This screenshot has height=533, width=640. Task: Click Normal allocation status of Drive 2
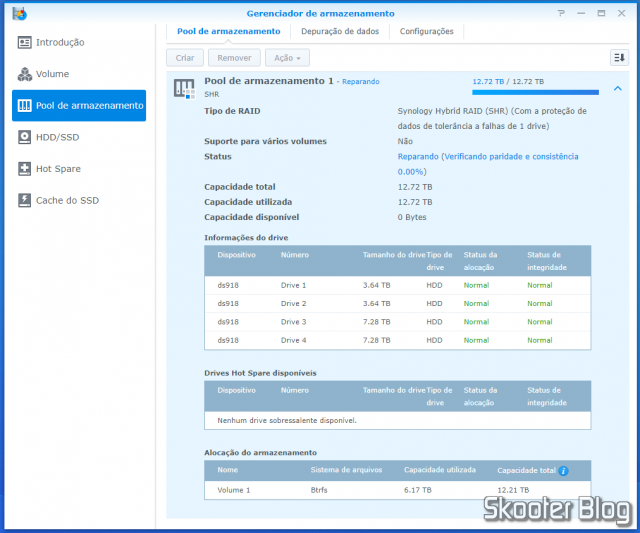(x=476, y=304)
